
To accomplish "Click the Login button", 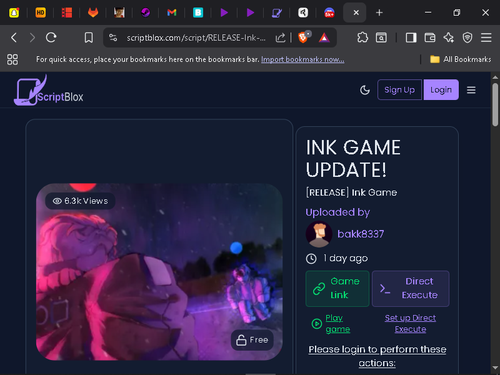I will (x=441, y=90).
